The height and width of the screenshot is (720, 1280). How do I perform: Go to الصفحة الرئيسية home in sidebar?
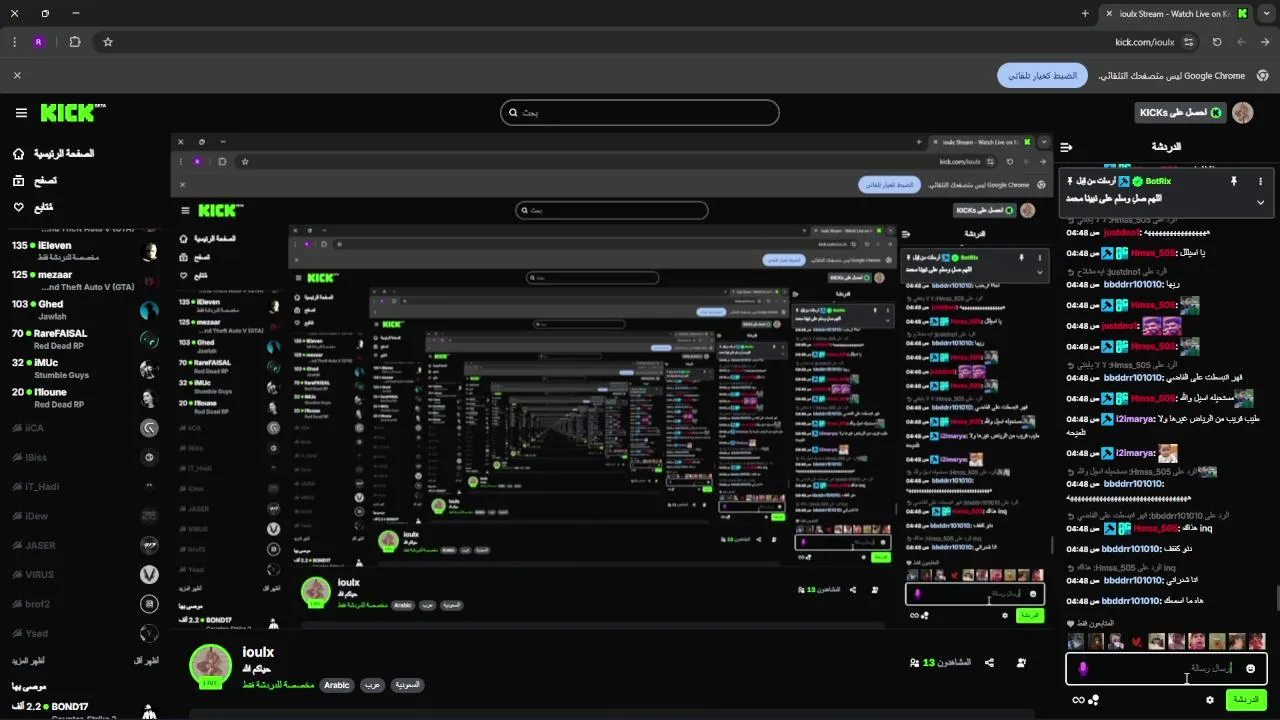point(53,154)
